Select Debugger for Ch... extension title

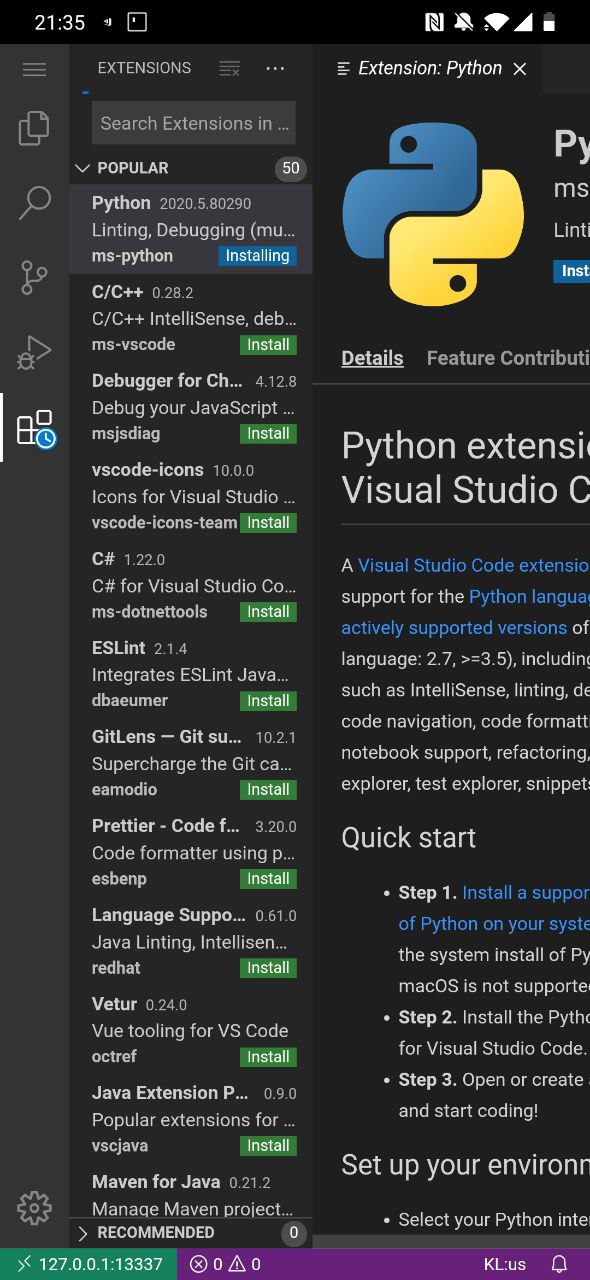[167, 381]
